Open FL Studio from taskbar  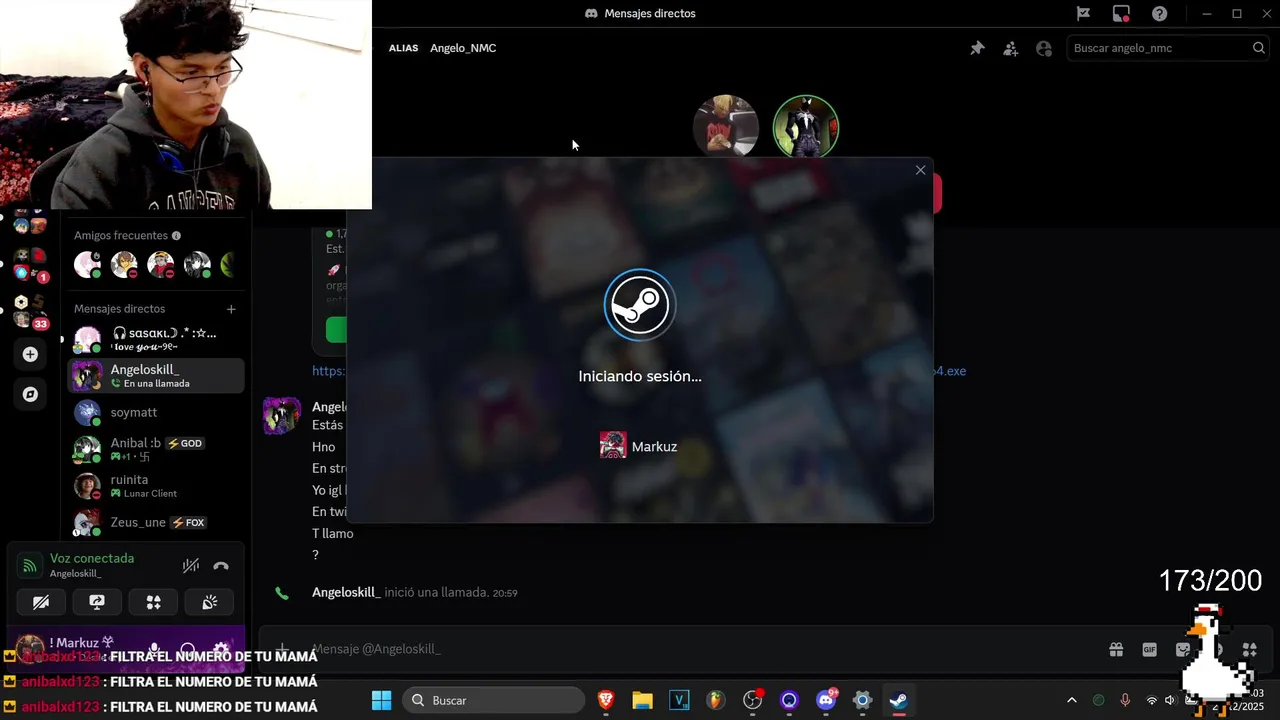pyautogui.click(x=716, y=700)
